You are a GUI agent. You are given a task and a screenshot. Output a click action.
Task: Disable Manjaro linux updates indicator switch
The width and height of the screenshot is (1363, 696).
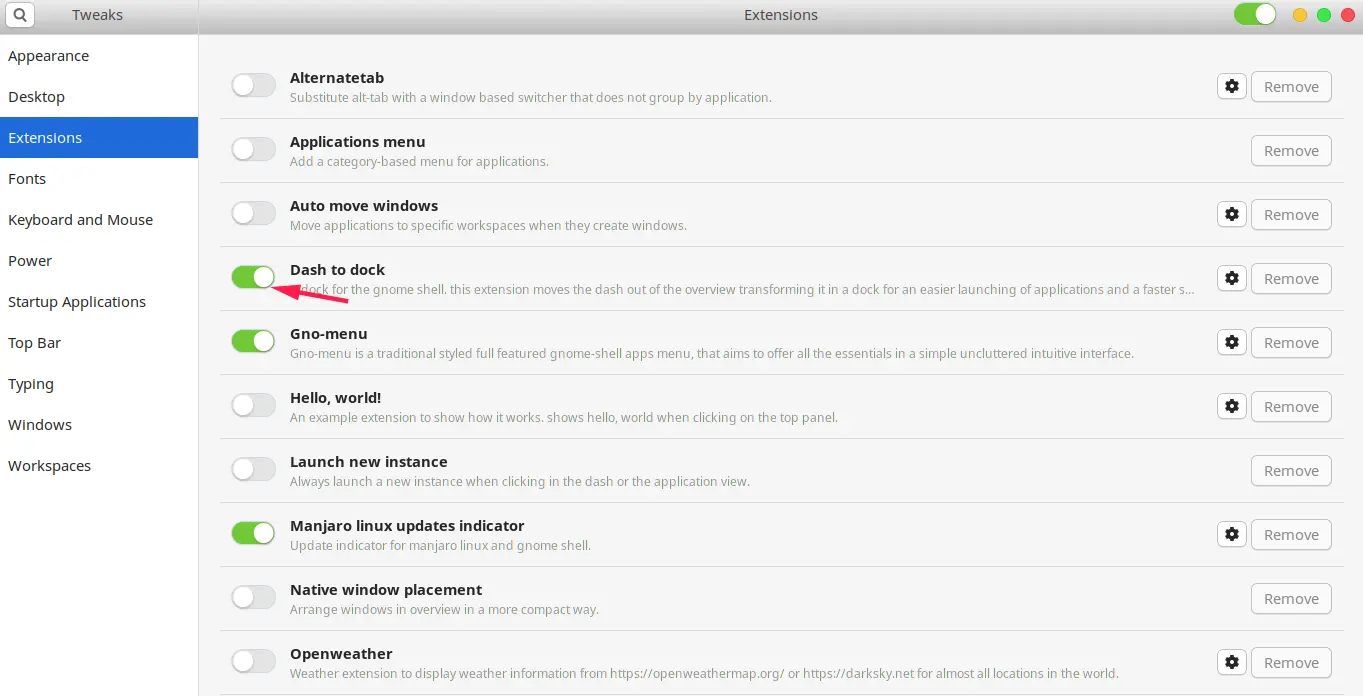[x=253, y=534]
